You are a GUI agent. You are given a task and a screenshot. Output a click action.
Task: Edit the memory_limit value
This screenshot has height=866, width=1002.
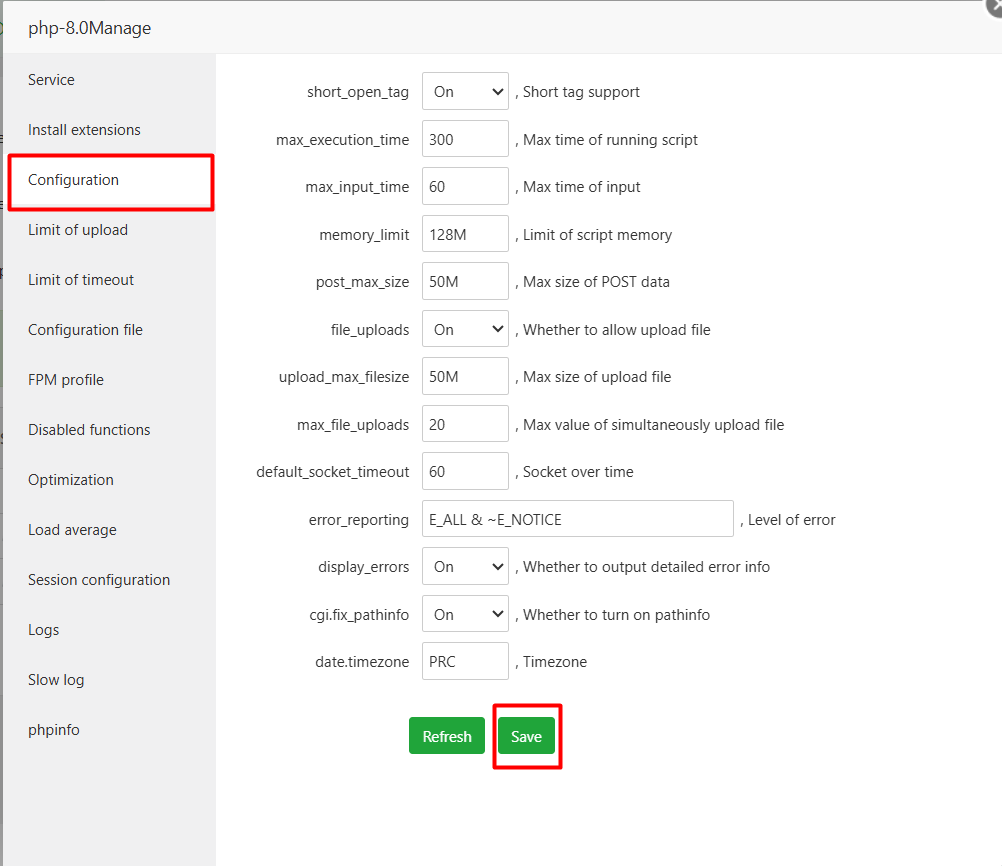tap(465, 233)
